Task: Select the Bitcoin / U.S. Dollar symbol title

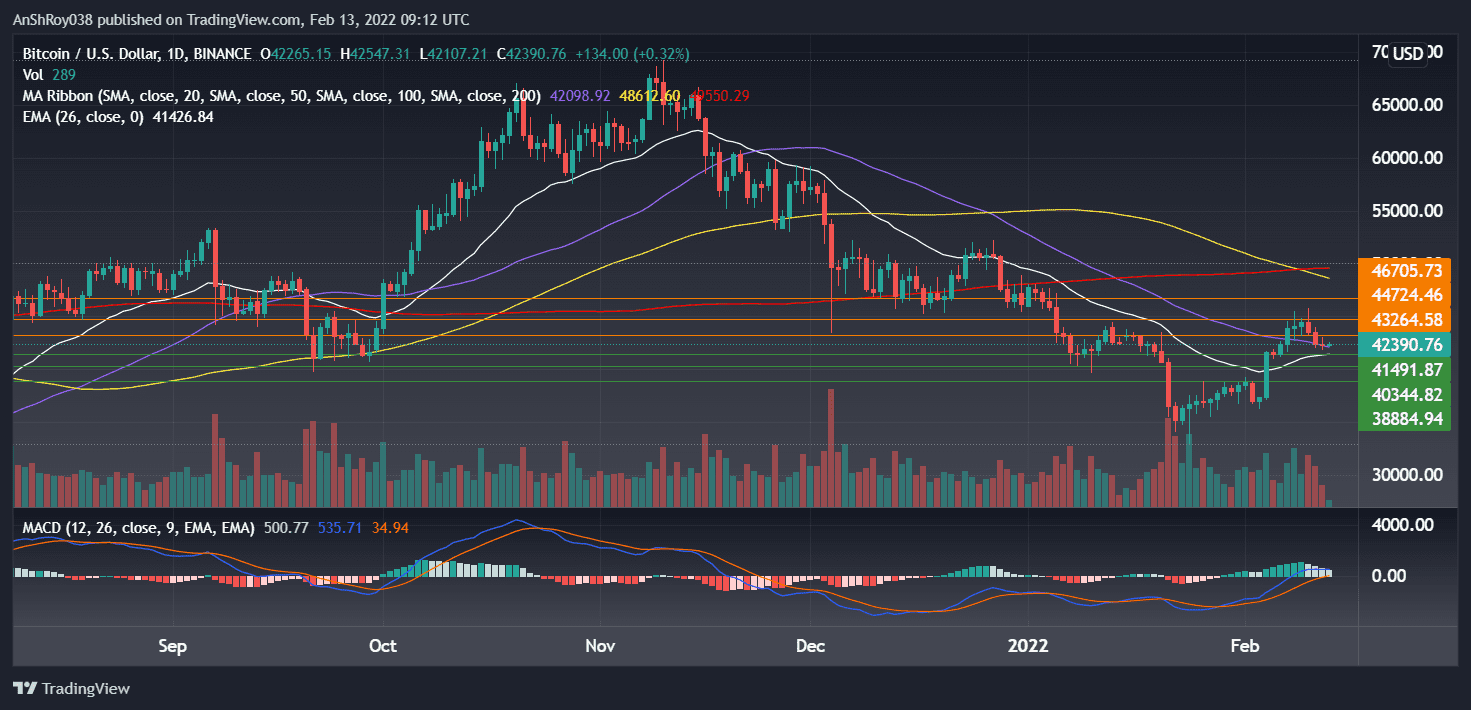Action: point(90,54)
